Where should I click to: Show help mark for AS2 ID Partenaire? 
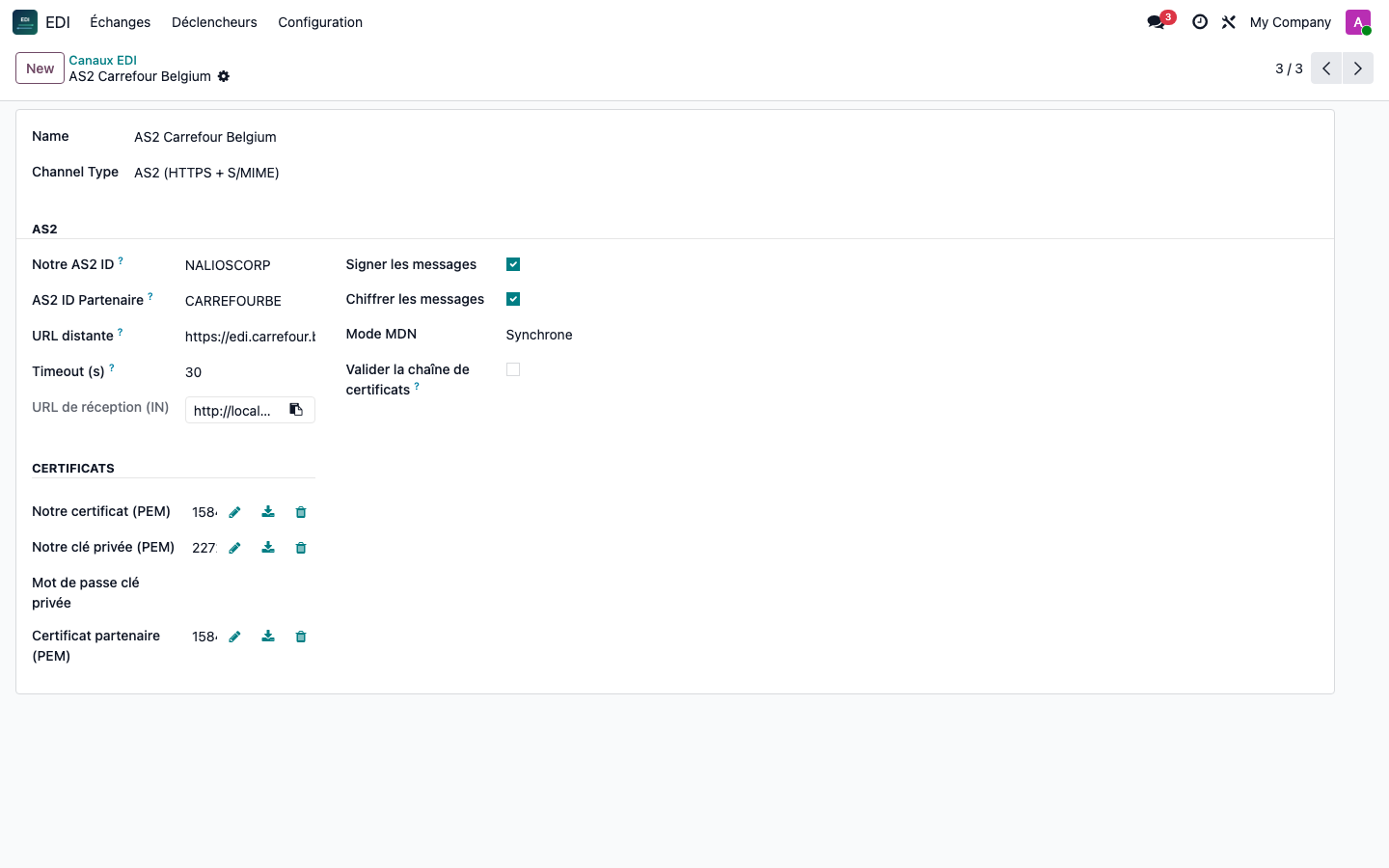pos(150,296)
